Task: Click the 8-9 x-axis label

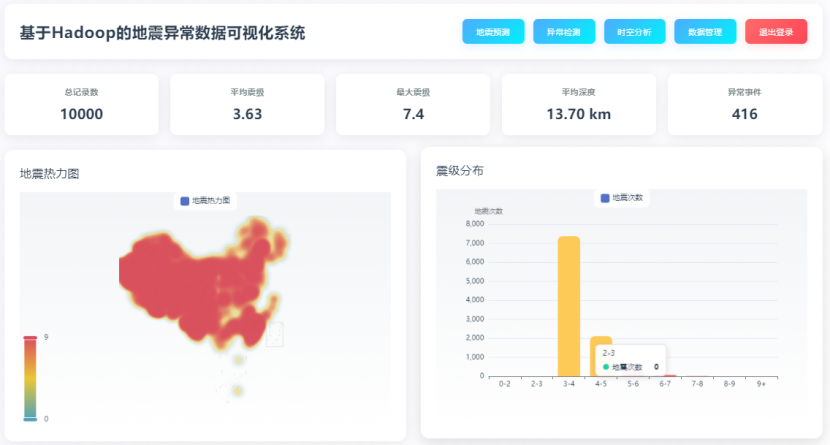Action: tap(729, 384)
